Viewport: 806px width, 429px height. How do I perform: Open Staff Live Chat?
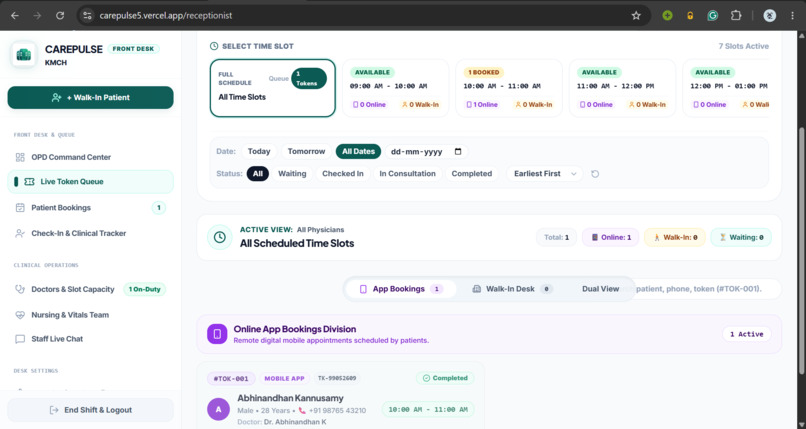pos(90,339)
